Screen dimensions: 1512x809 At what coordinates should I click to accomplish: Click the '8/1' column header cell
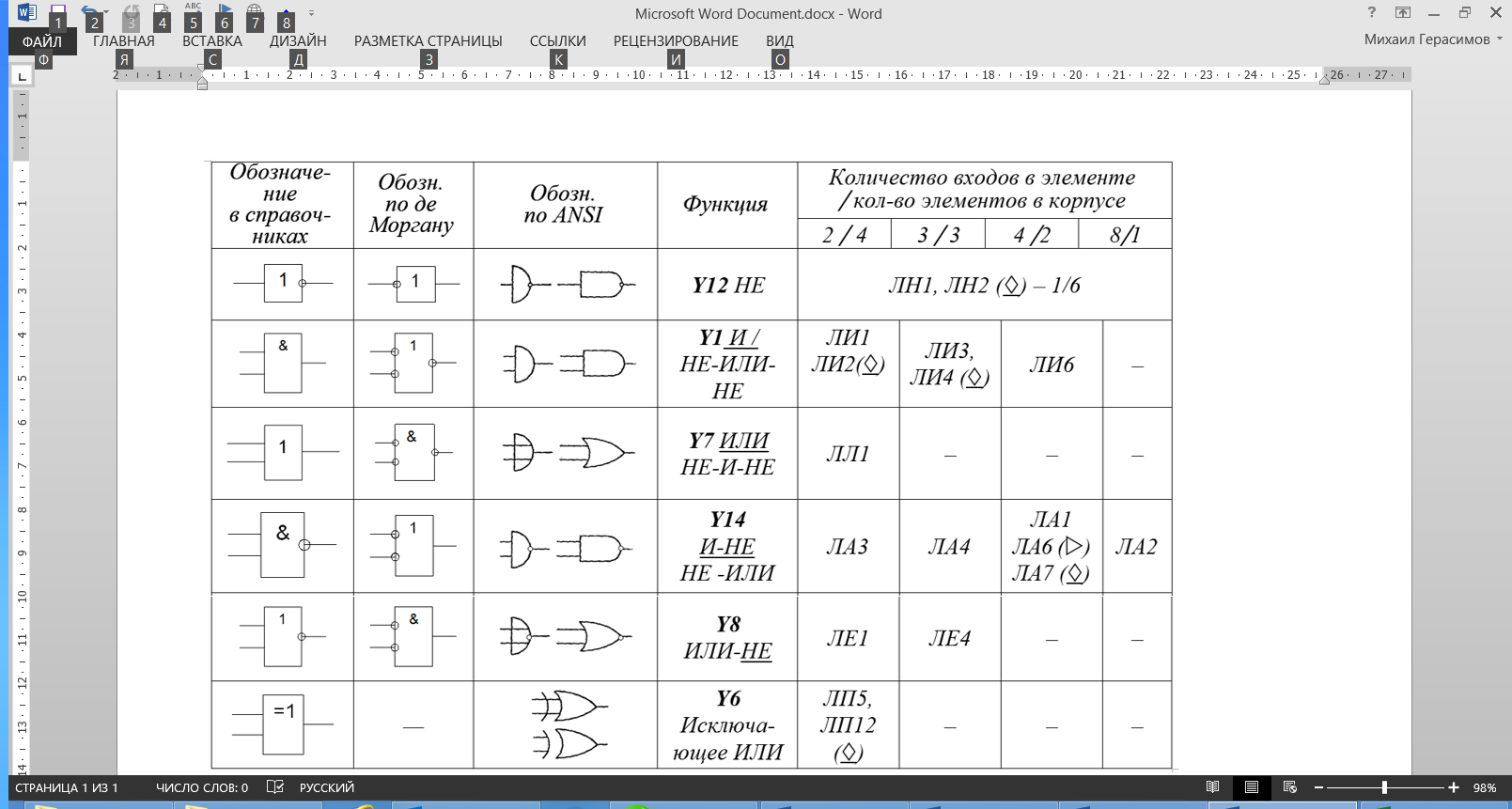point(1125,234)
